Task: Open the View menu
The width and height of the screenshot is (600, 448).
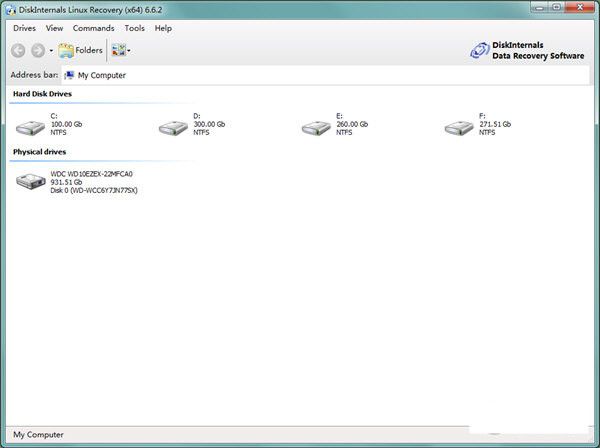Action: pos(54,28)
